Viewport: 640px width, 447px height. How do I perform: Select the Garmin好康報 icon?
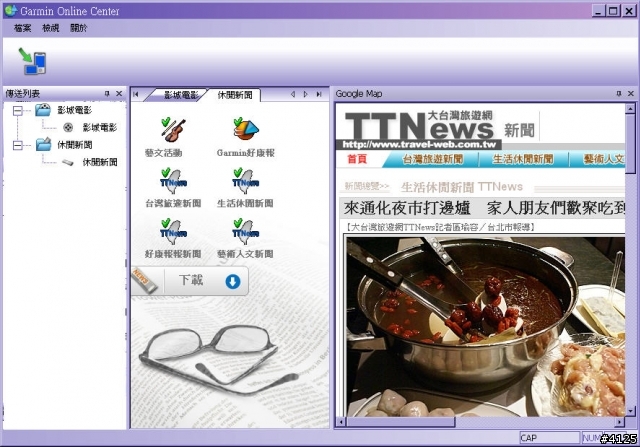(x=245, y=128)
